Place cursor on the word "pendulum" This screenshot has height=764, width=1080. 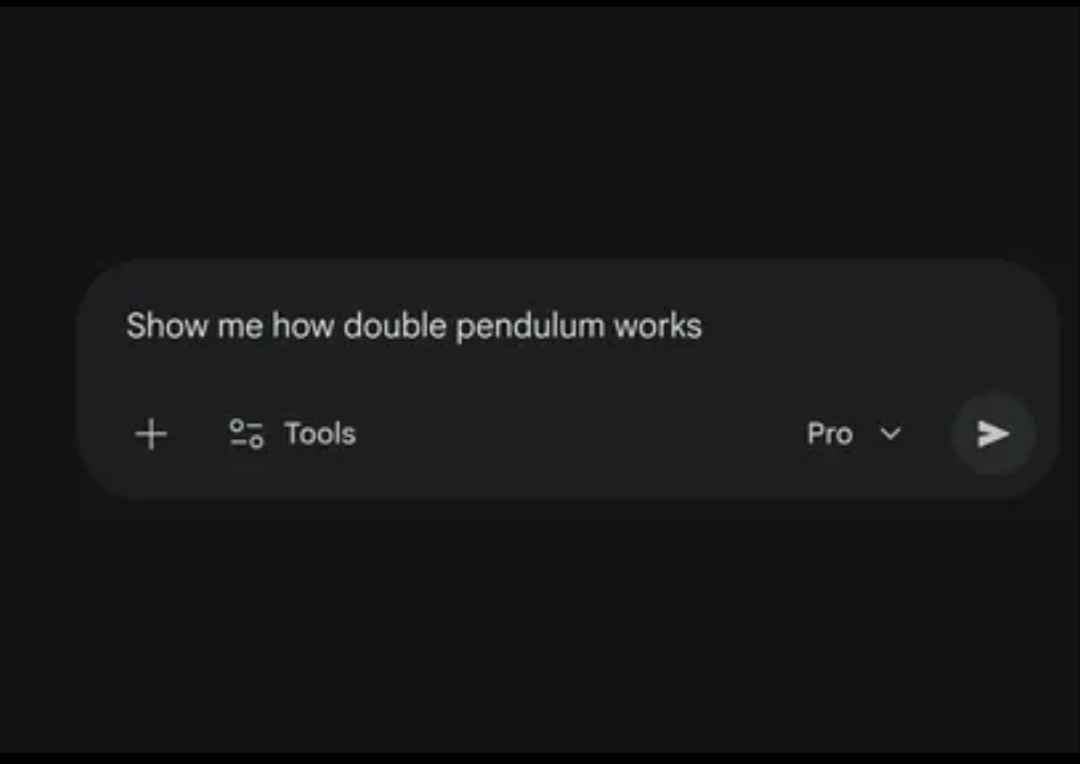(x=530, y=327)
